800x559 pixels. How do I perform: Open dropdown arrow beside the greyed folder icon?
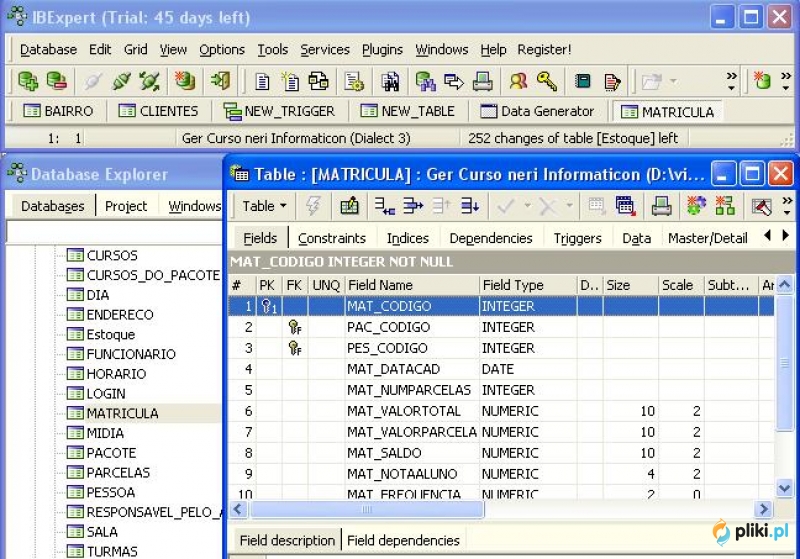coord(673,81)
